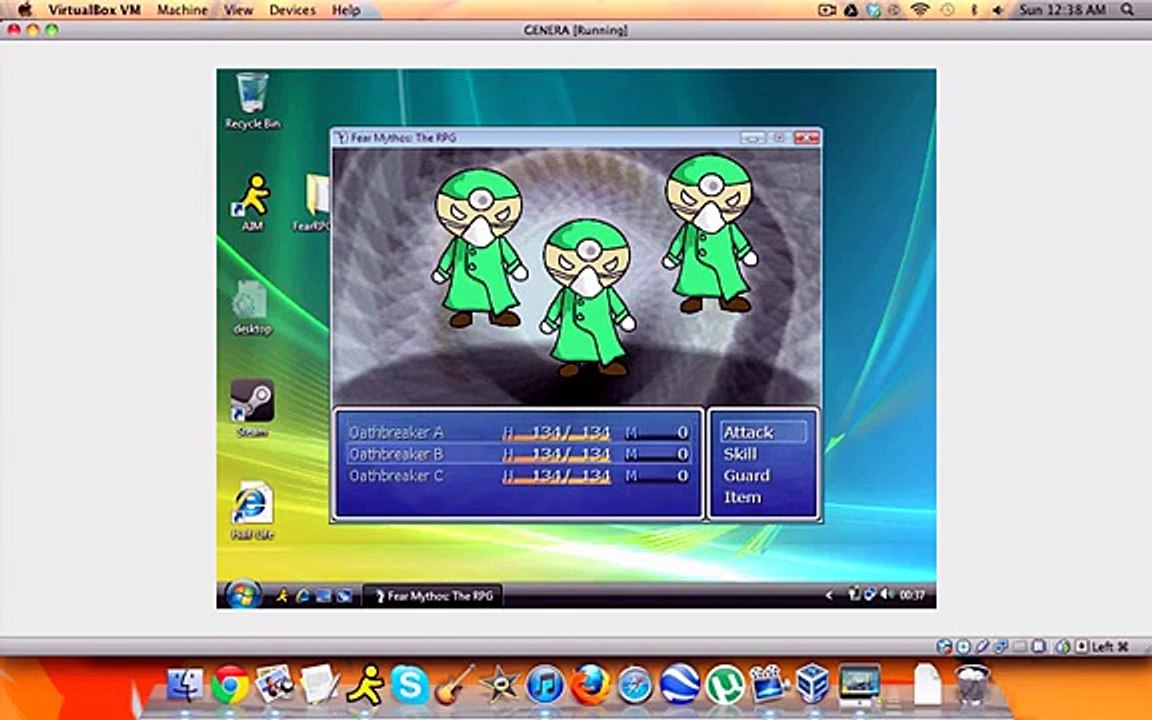Open VirtualBox cube icon in the Dock

[813, 683]
